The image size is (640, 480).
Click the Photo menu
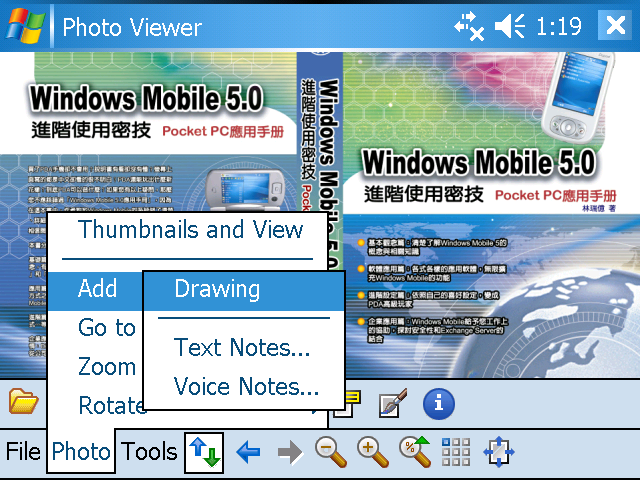pyautogui.click(x=81, y=452)
